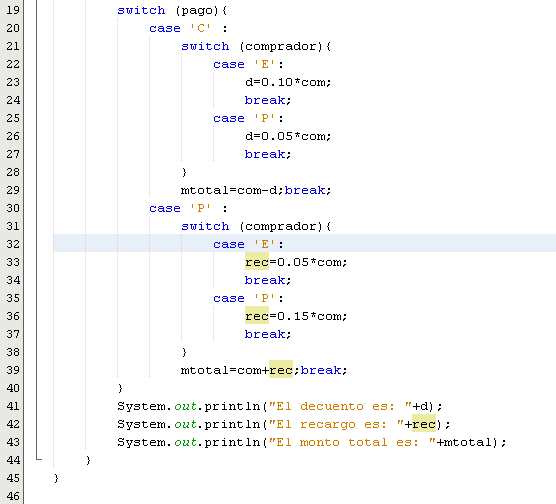Click line number 41 in the gutter
The width and height of the screenshot is (556, 504).
[x=13, y=406]
